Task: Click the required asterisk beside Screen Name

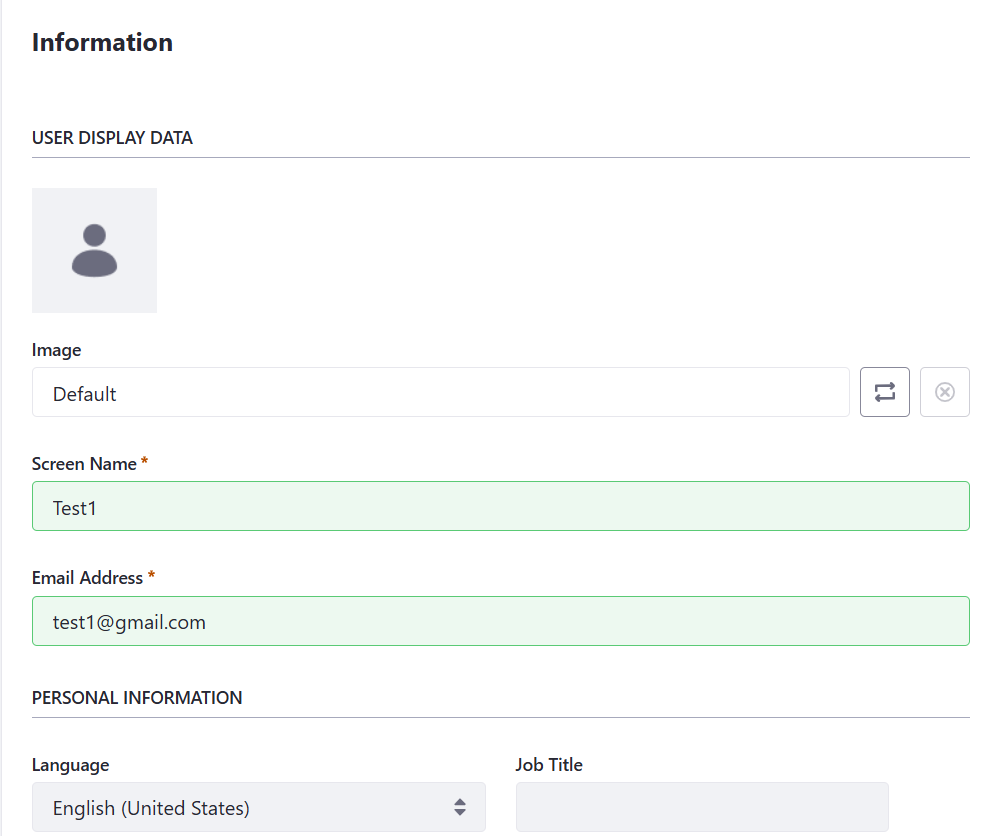Action: [145, 460]
